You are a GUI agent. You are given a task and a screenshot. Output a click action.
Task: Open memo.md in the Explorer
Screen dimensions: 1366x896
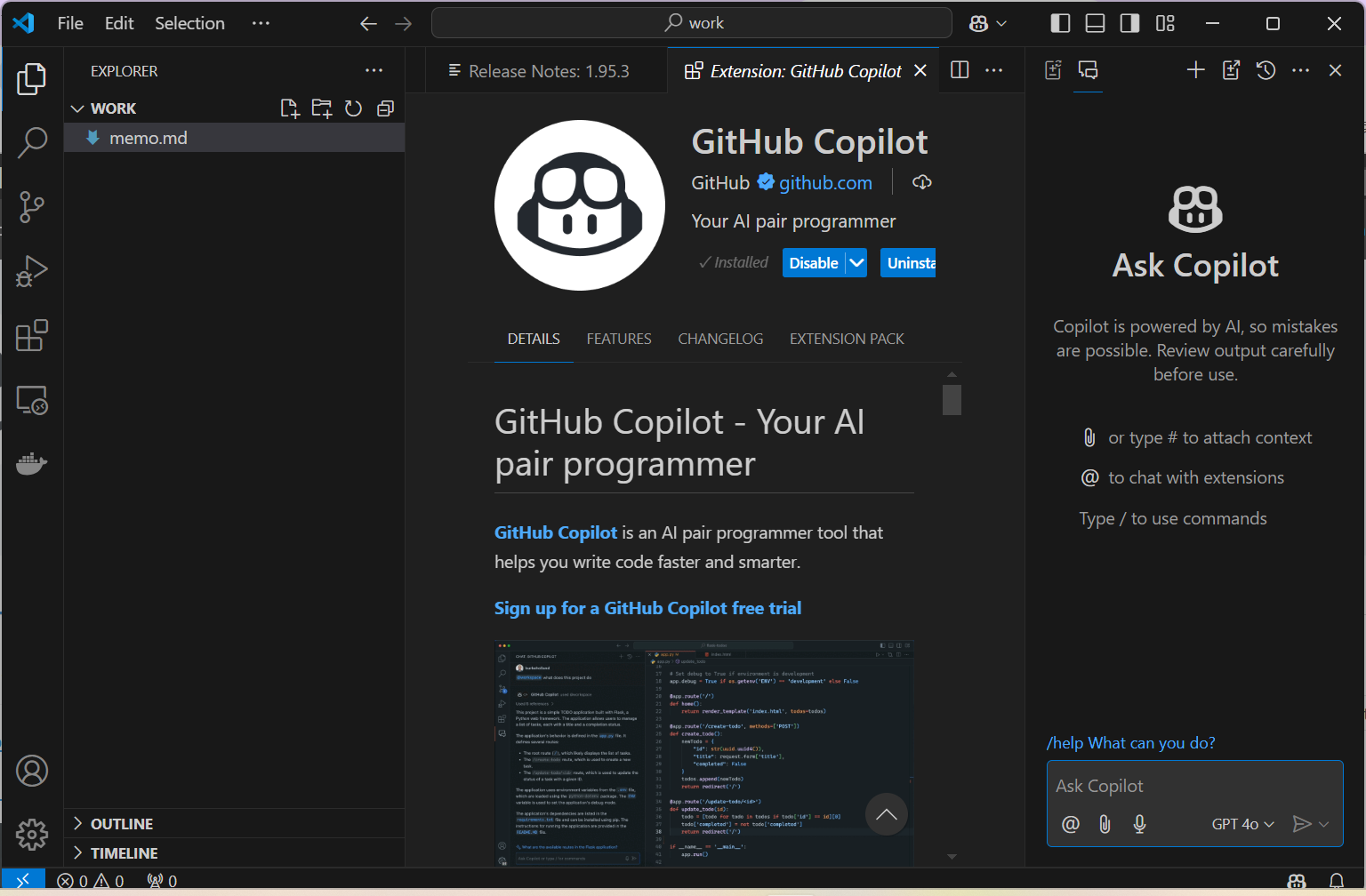click(235, 138)
